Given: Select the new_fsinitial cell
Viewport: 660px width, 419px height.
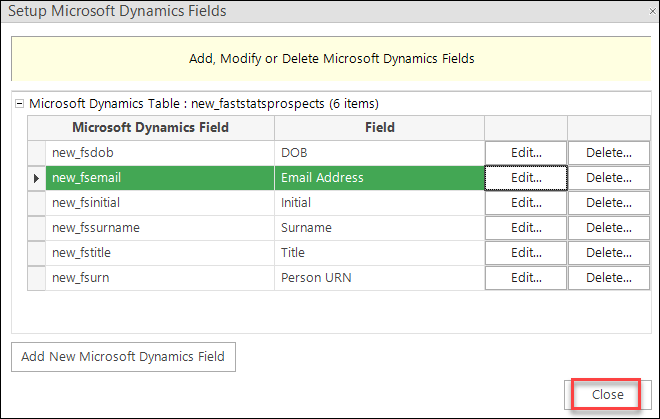Looking at the screenshot, I should (x=160, y=203).
